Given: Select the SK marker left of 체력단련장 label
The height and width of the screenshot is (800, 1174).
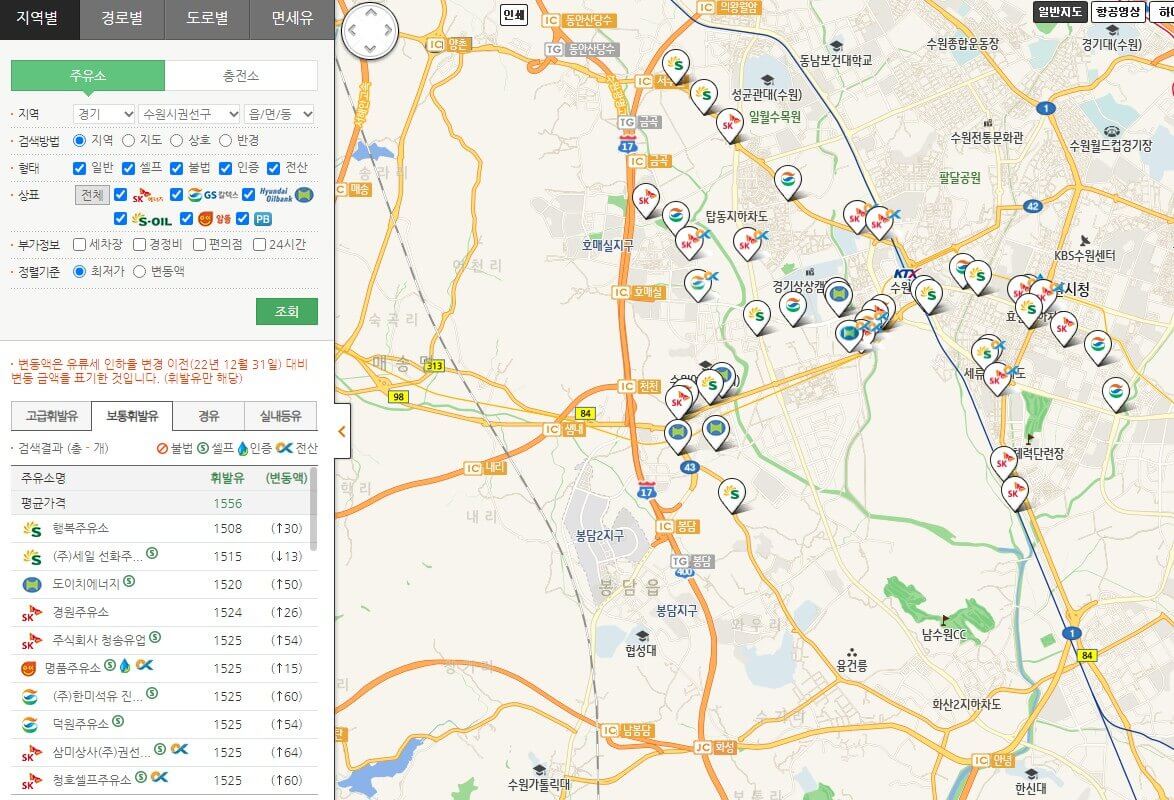Looking at the screenshot, I should point(1003,463).
